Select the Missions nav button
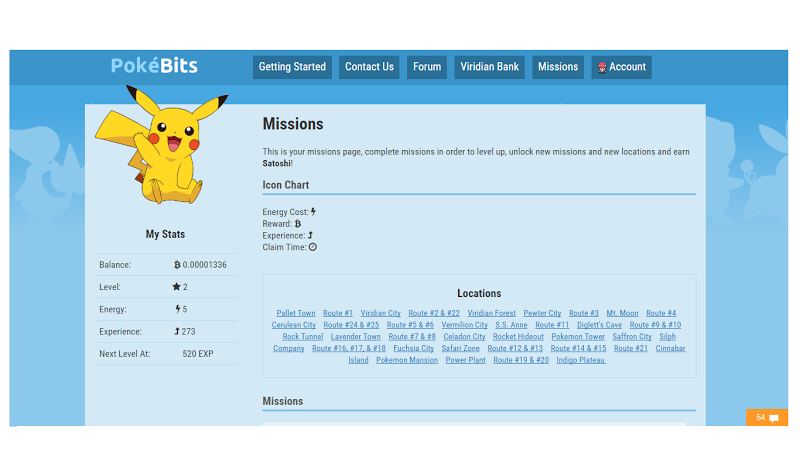 point(558,67)
